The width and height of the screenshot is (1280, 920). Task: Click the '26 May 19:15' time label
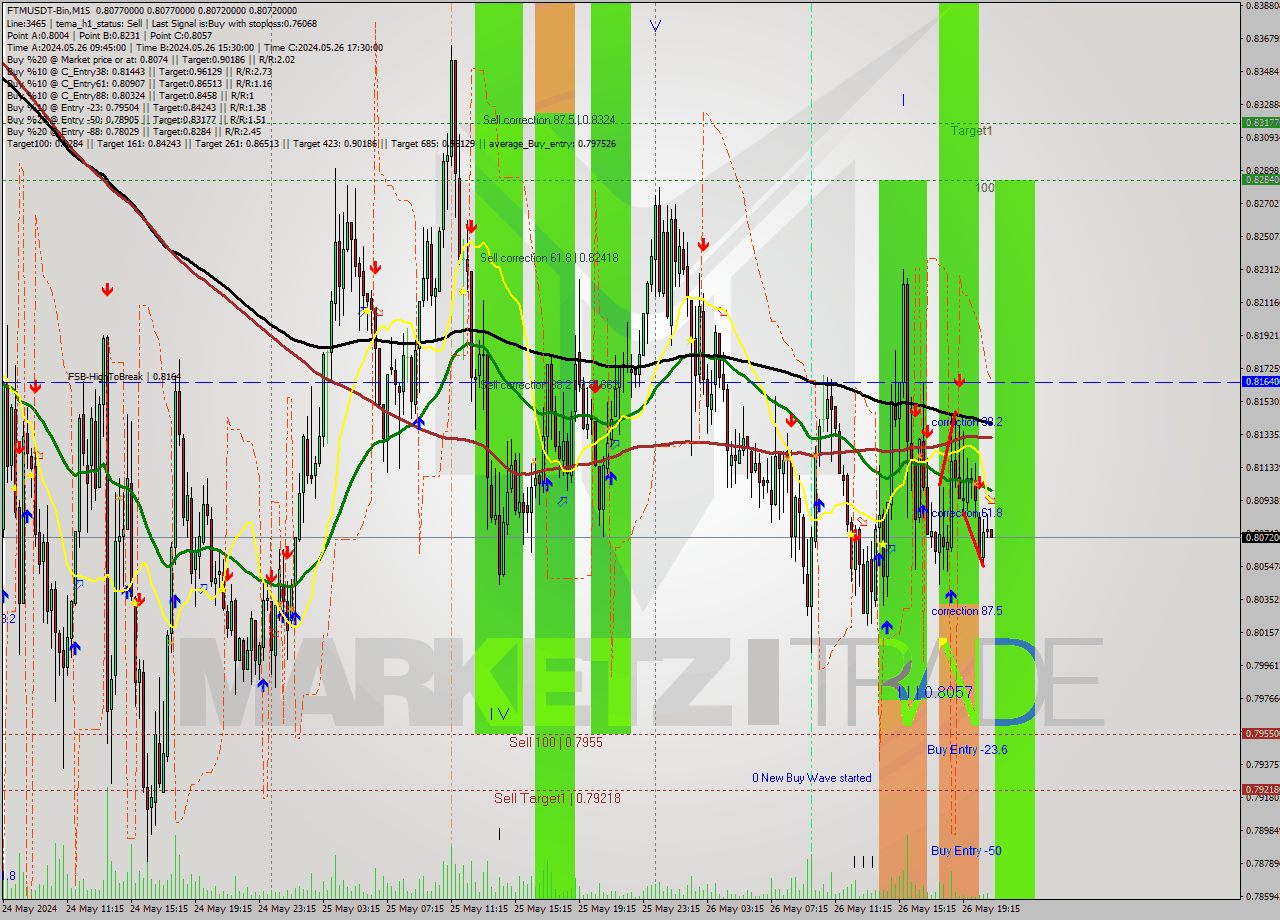[990, 910]
